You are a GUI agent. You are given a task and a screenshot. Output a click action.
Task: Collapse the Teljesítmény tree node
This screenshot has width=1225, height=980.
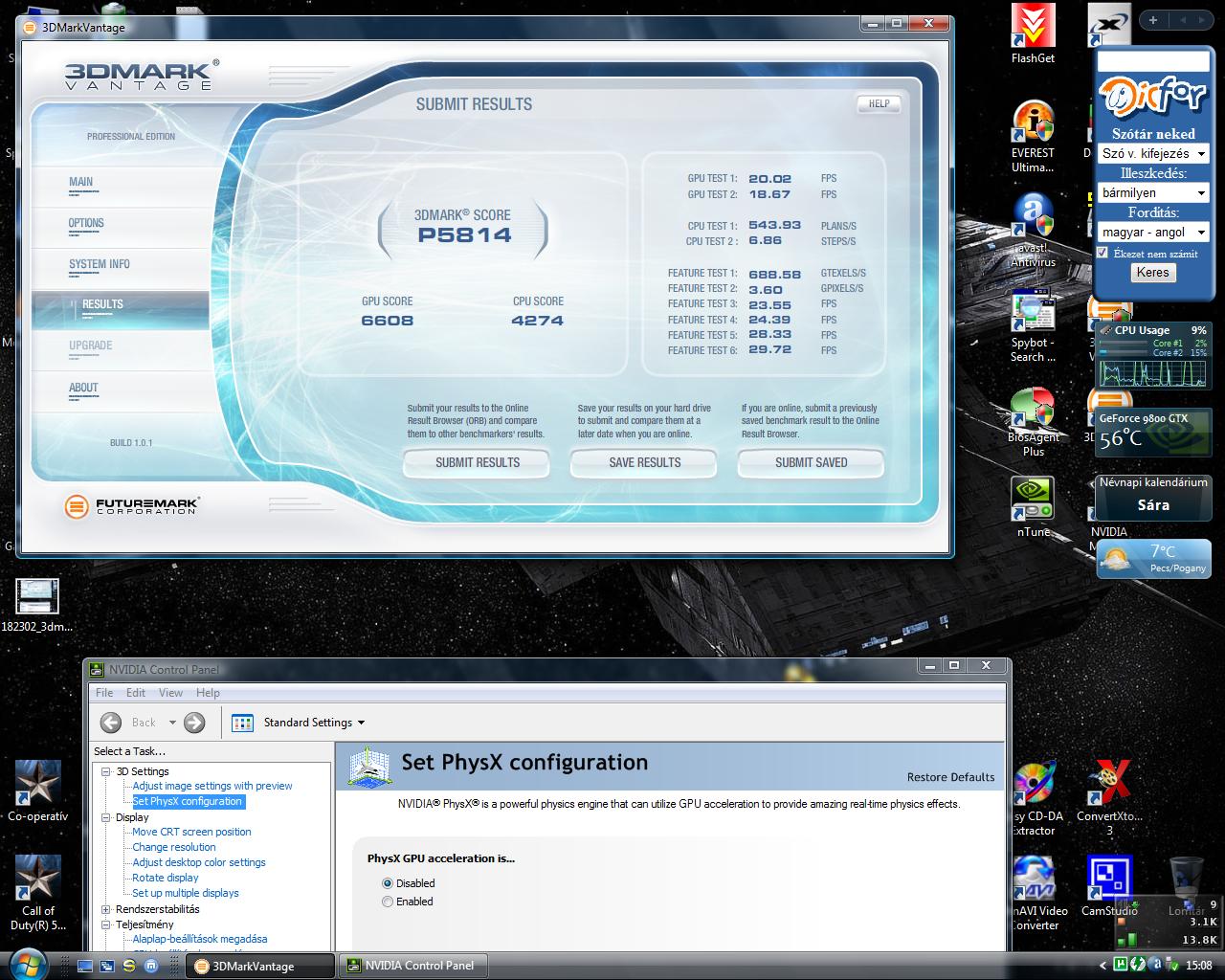(x=106, y=924)
